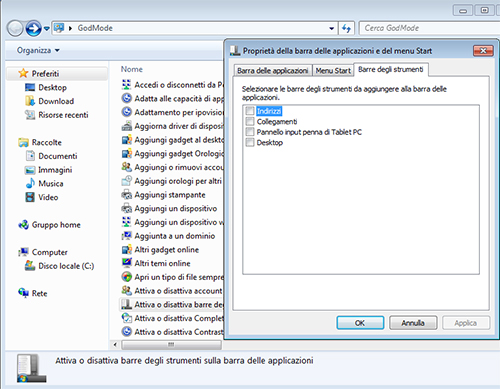This screenshot has width=500, height=389.
Task: Switch to Barra delle applicazioni tab
Action: tap(273, 71)
